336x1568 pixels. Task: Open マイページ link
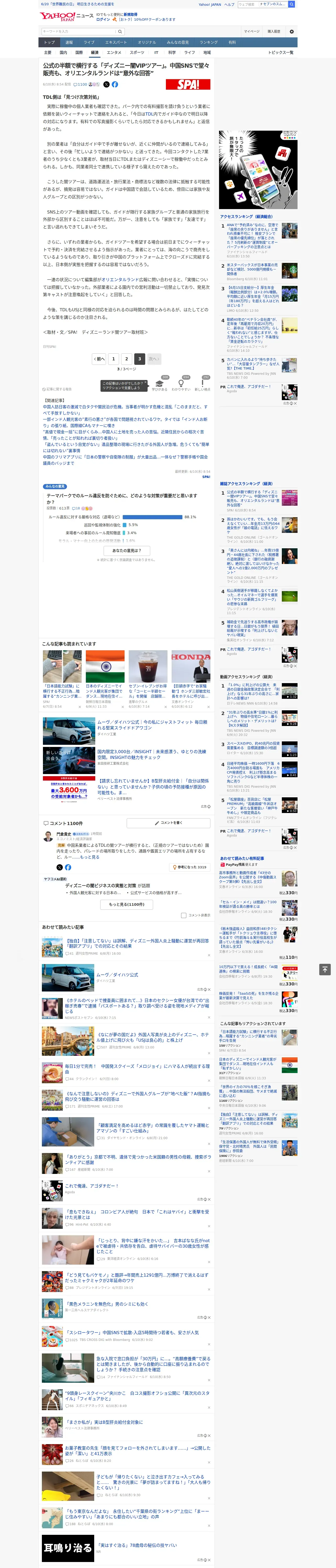pyautogui.click(x=251, y=32)
